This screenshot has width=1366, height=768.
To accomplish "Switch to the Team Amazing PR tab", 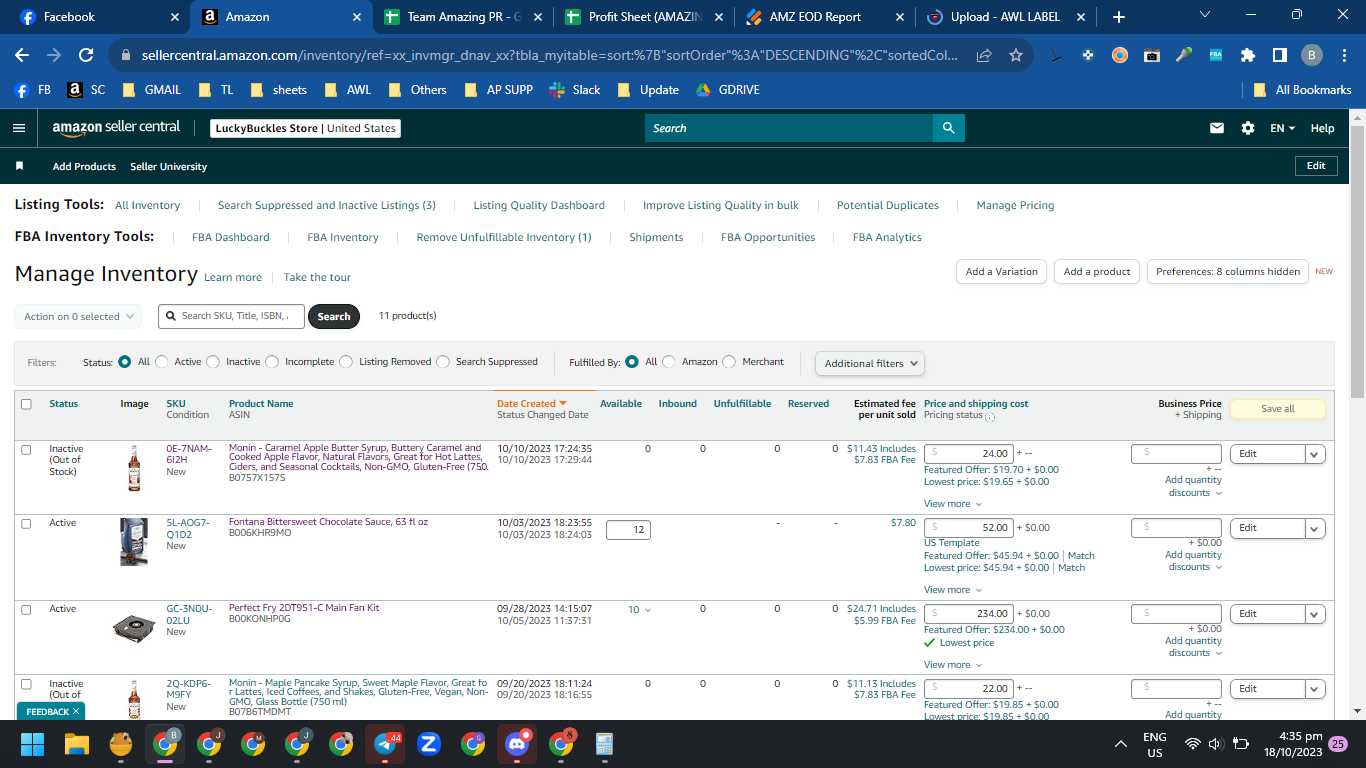I will click(464, 17).
